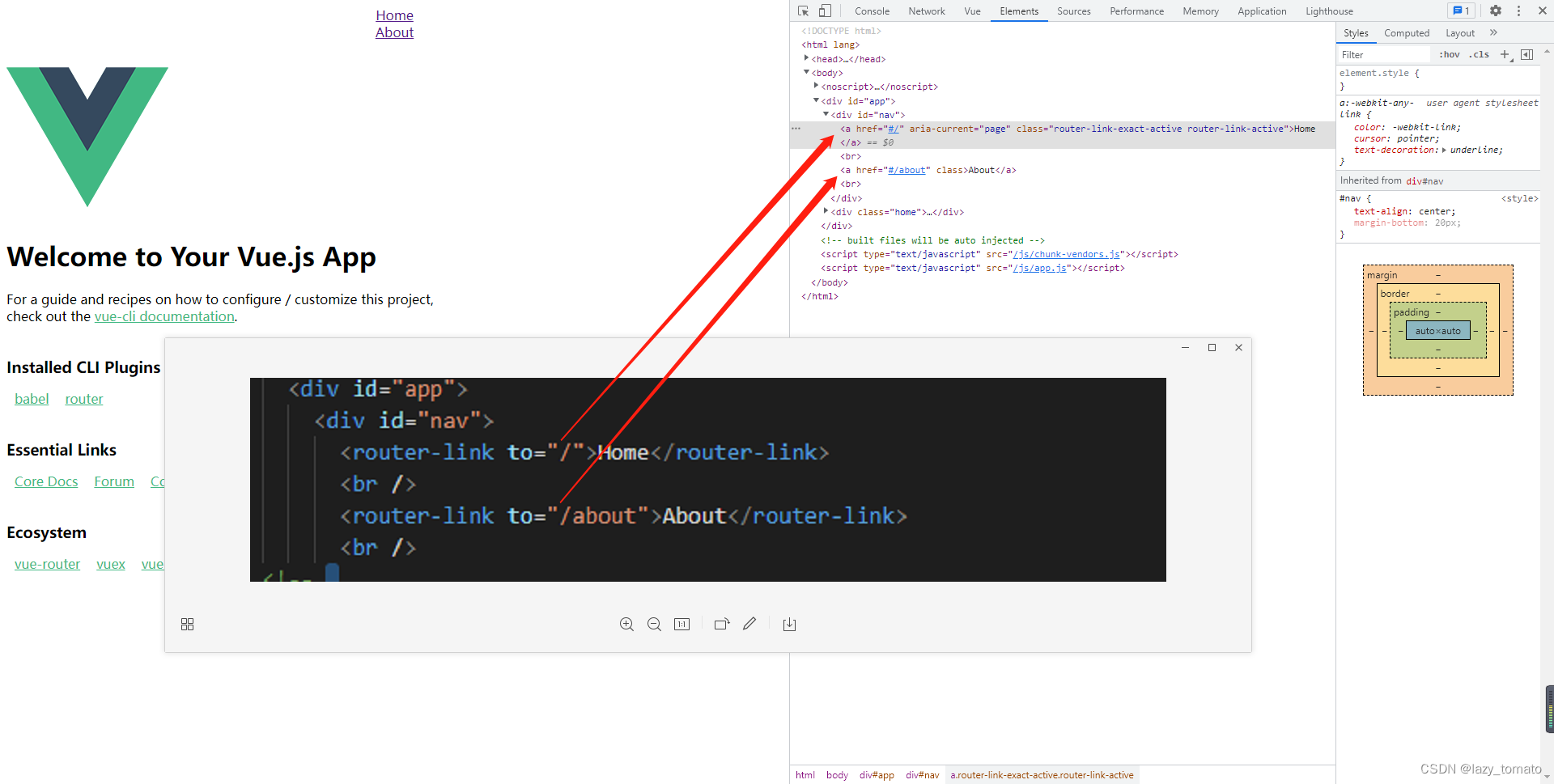Collapse the div id=app node
Image resolution: width=1554 pixels, height=784 pixels.
816,100
